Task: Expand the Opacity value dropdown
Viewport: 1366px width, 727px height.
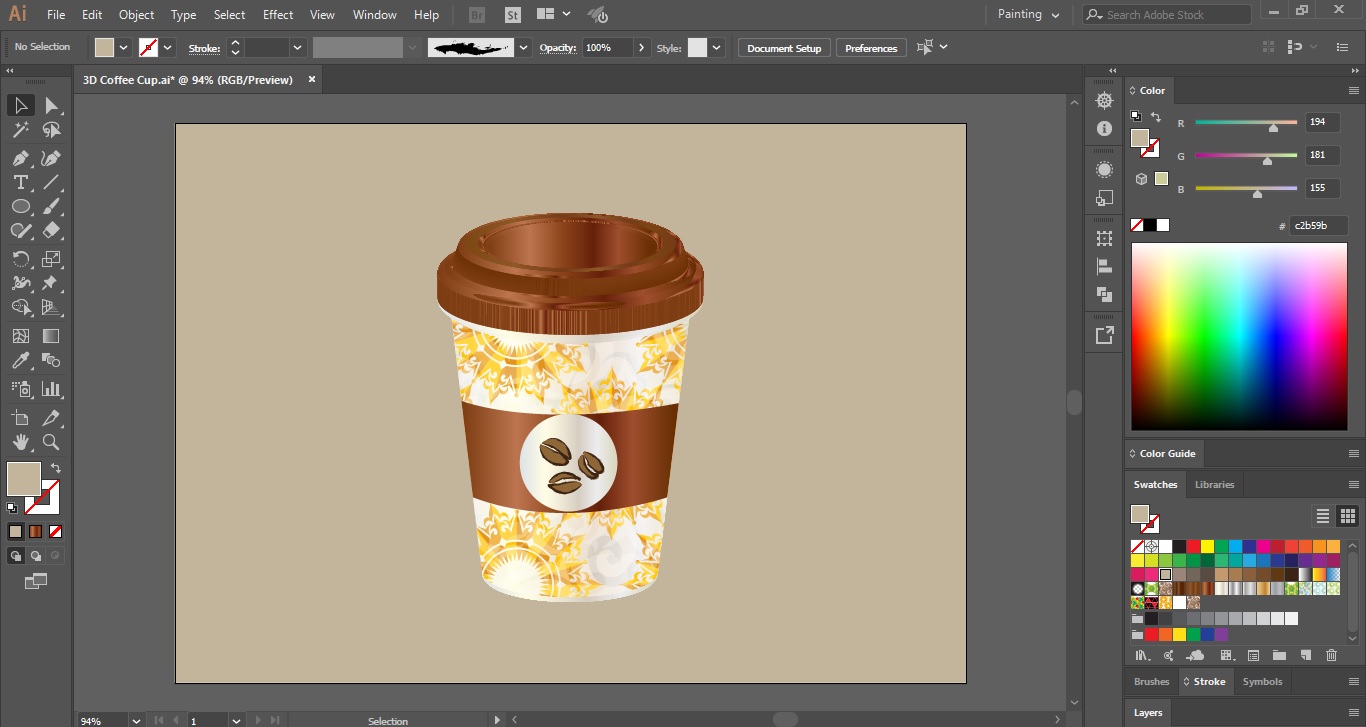Action: [x=641, y=48]
